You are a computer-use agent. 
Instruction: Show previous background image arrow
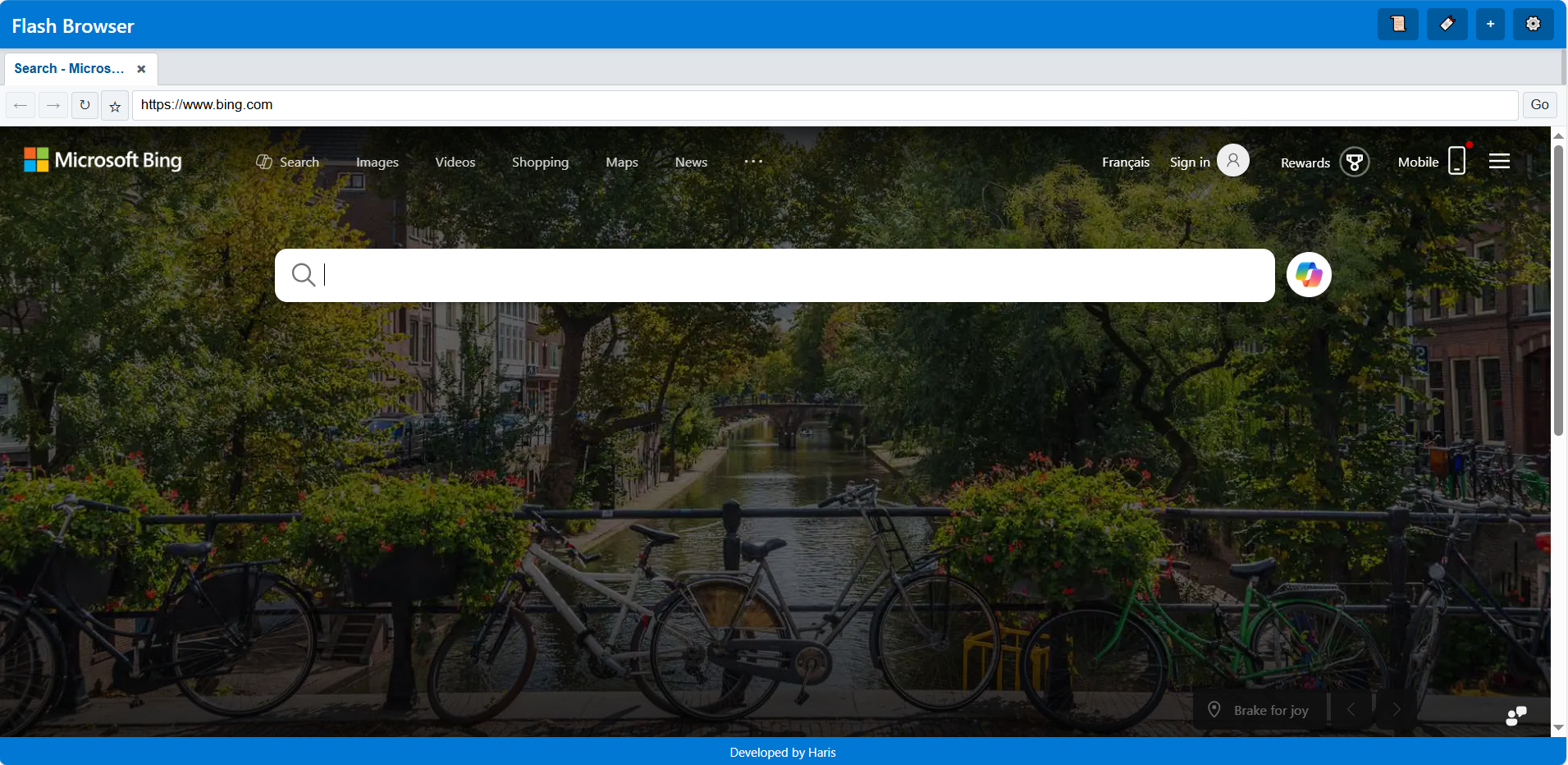[x=1351, y=709]
